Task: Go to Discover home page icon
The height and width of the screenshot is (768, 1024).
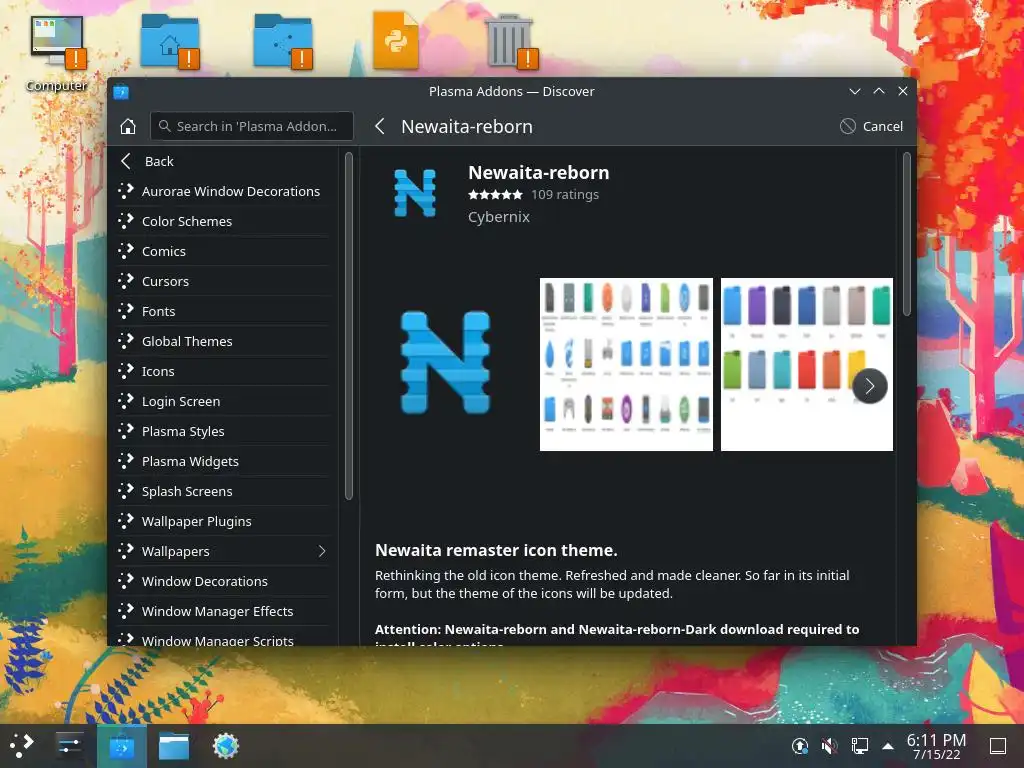Action: coord(128,126)
